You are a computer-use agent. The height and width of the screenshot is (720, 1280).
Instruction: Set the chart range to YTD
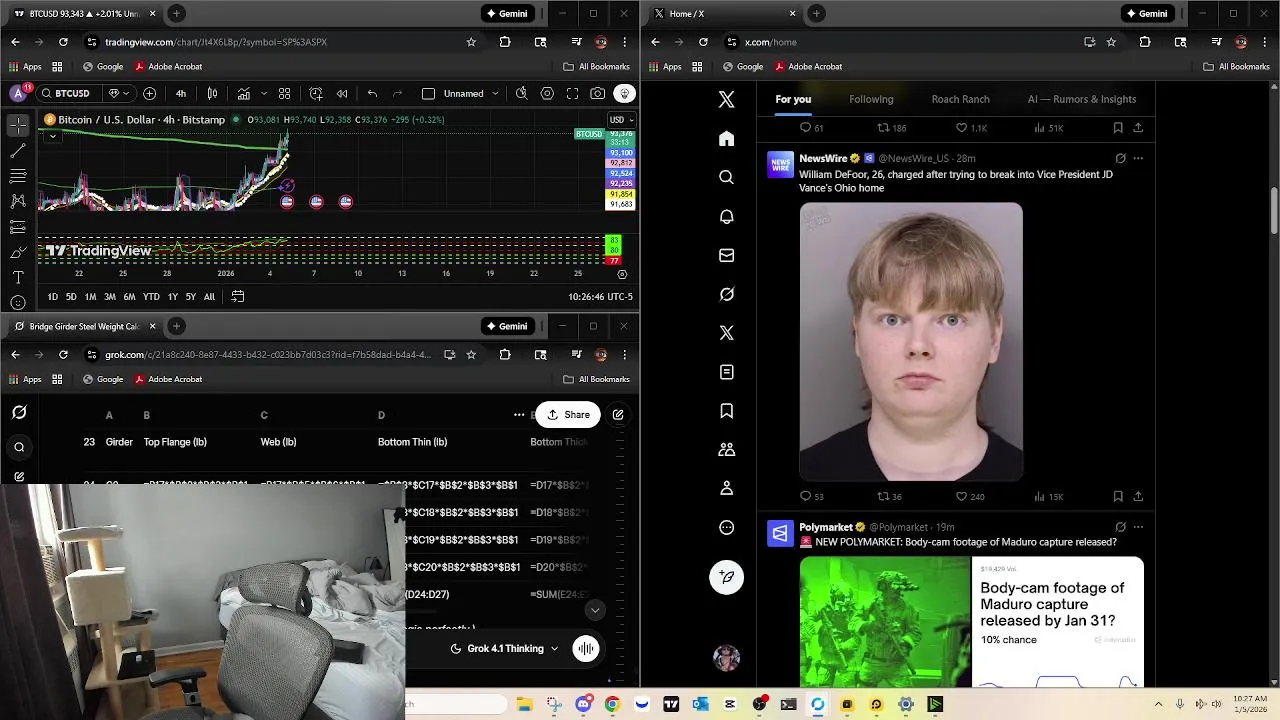tap(151, 297)
